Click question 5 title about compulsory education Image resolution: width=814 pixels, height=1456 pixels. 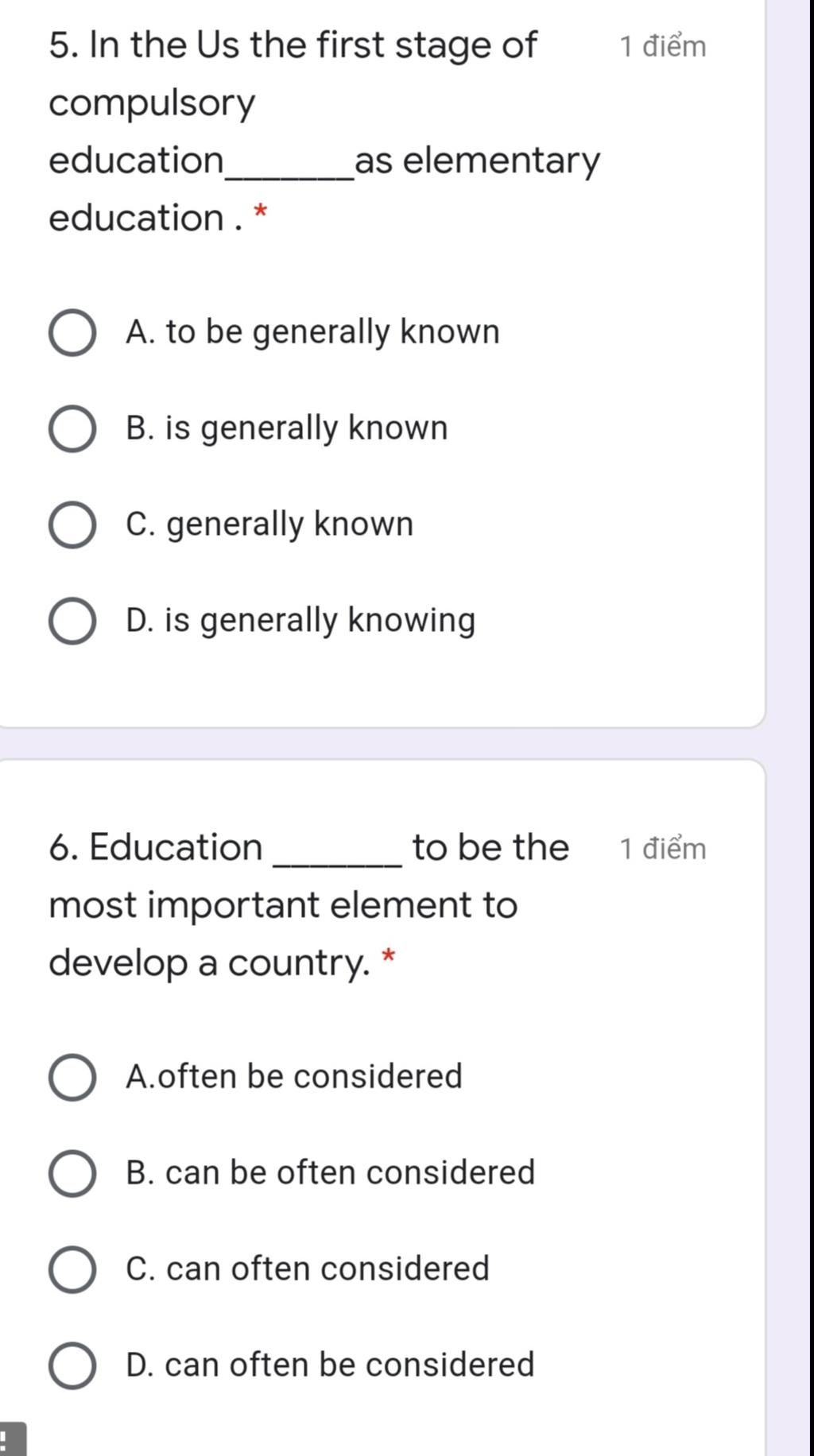point(324,131)
